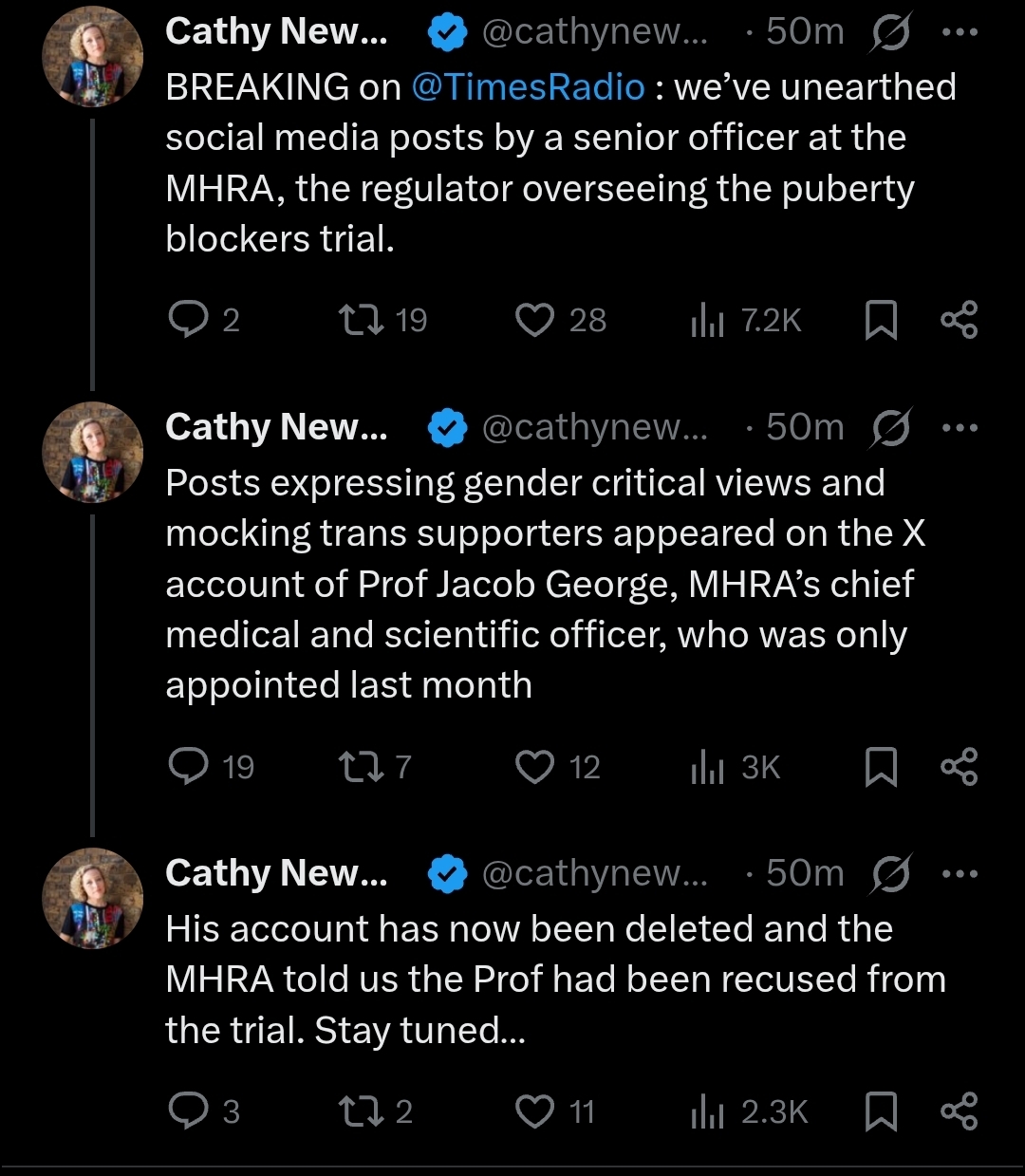1025x1176 pixels.
Task: Reply to the 'Stay tuned' post
Action: pyautogui.click(x=188, y=1111)
